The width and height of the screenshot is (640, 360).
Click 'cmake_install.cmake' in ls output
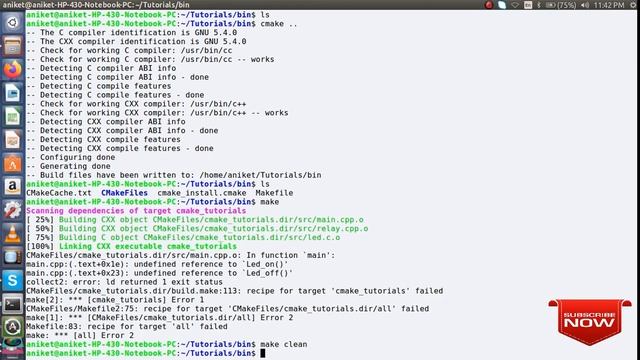[202, 193]
